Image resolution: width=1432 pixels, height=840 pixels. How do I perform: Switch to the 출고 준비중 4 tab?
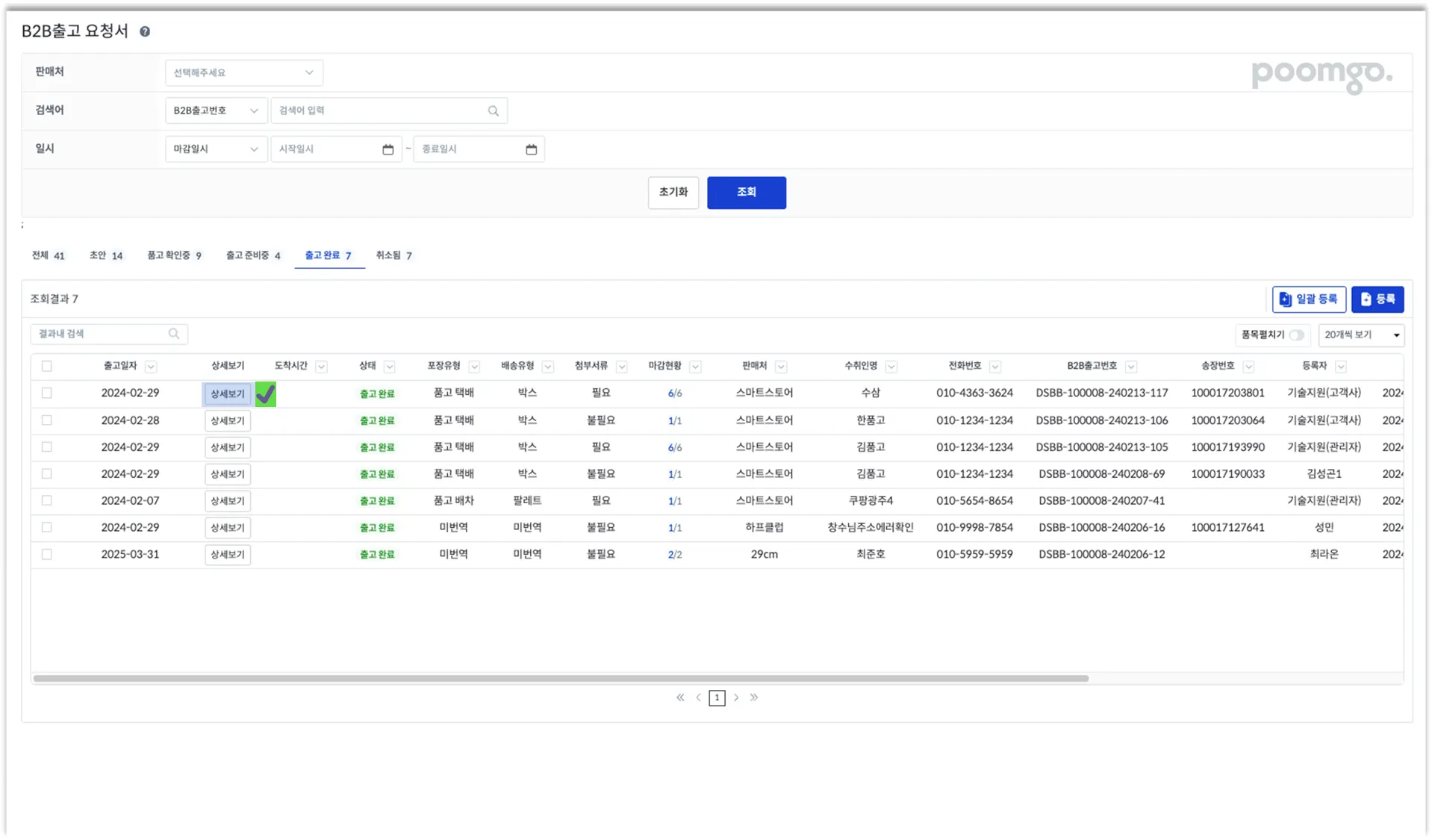click(x=253, y=255)
